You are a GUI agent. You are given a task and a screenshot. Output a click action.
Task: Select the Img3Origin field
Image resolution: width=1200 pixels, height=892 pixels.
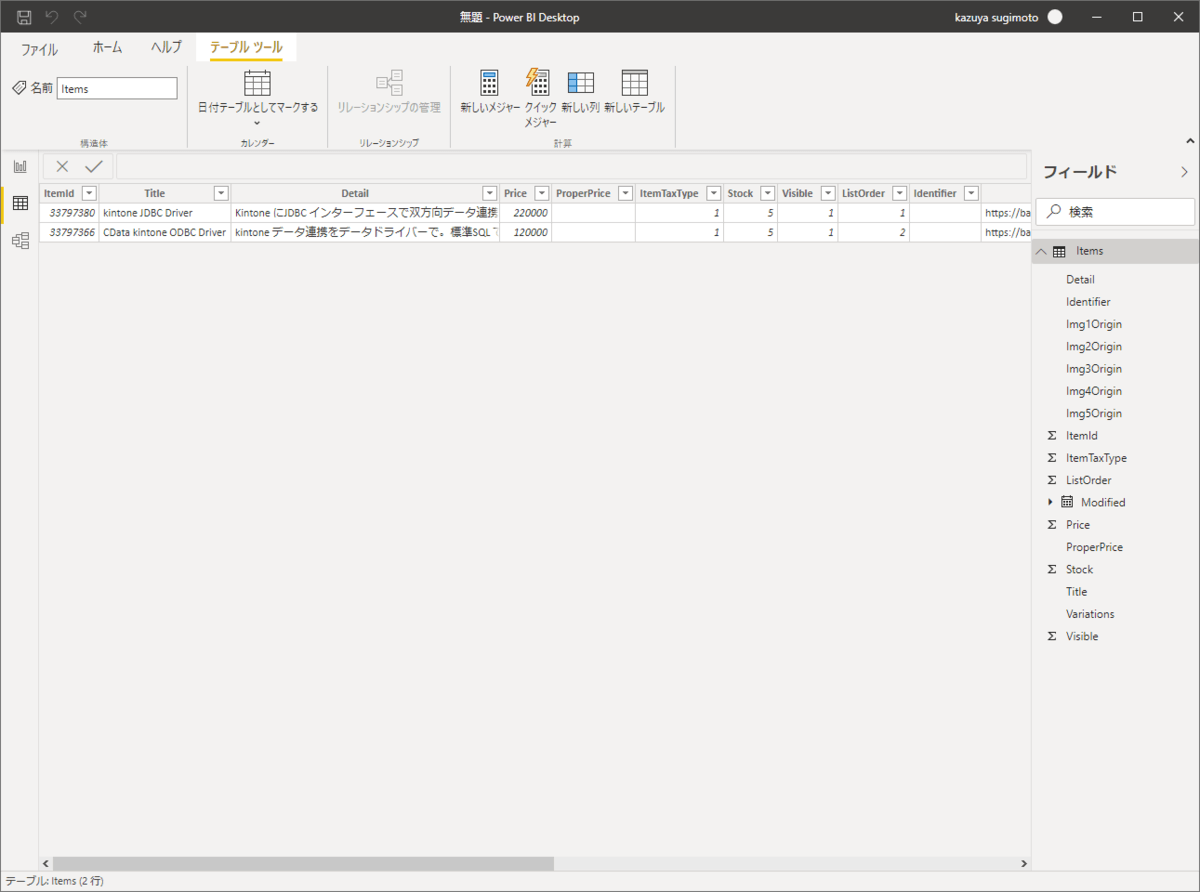[x=1094, y=369]
